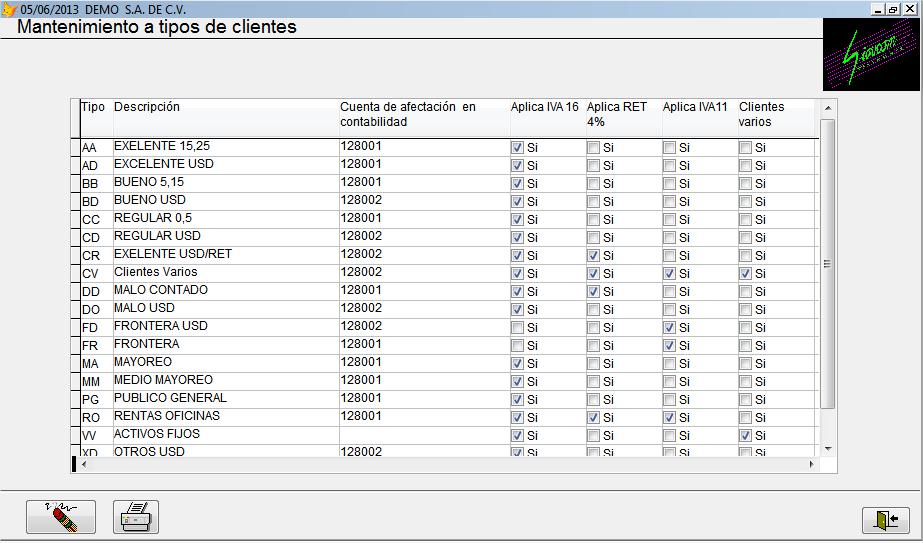Screen dimensions: 923x543
Task: Toggle Aplica RET 4% for RENTAS OFICINAS
Action: pyautogui.click(x=593, y=418)
